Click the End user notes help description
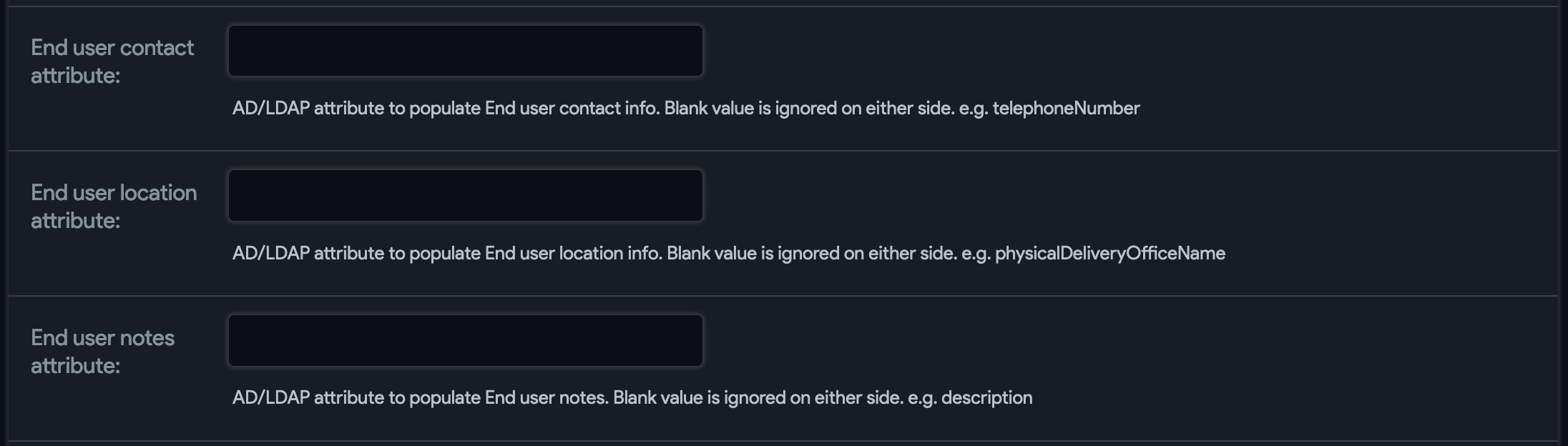1568x446 pixels. coord(632,398)
